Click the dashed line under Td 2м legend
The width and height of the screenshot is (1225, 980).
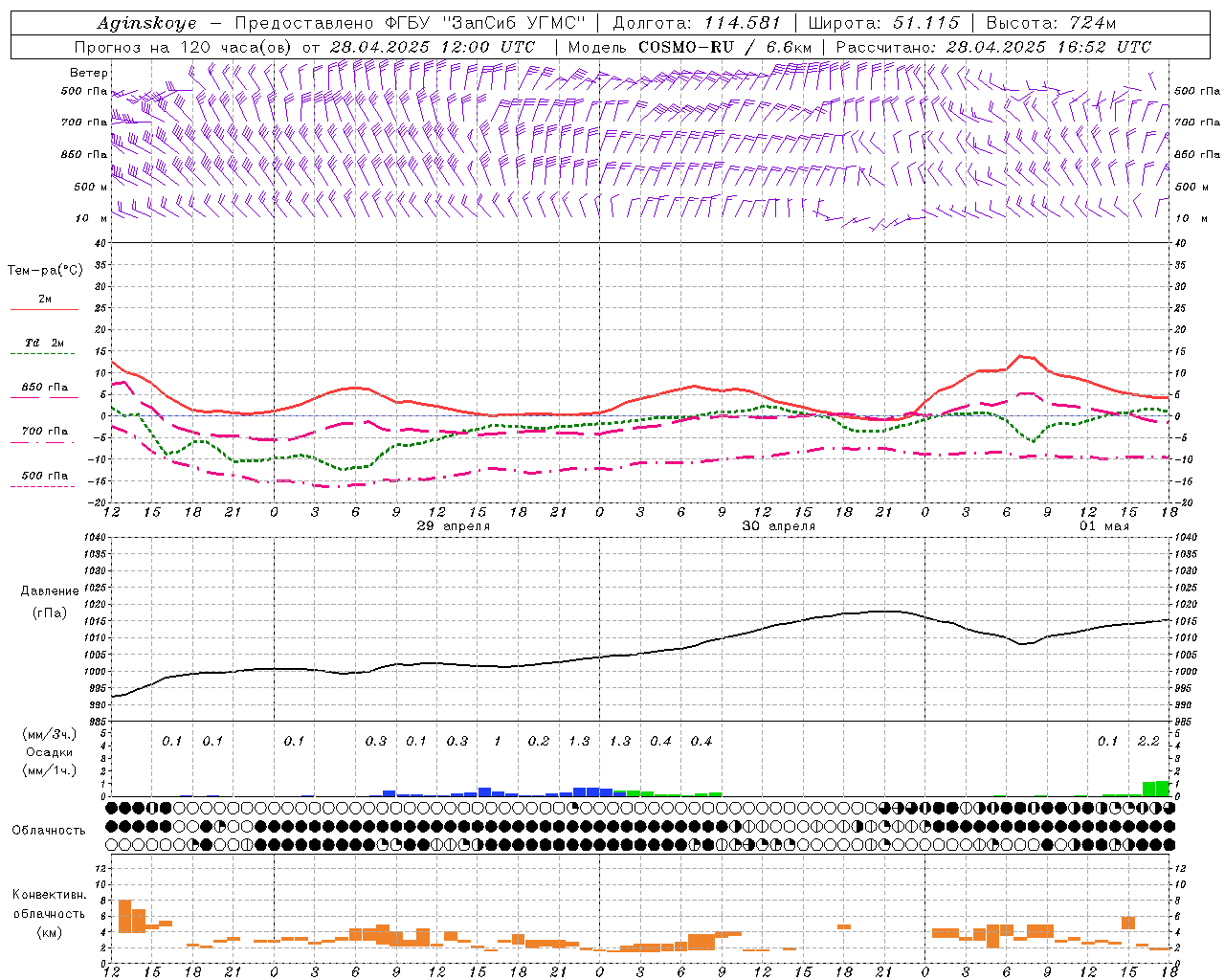[x=42, y=354]
